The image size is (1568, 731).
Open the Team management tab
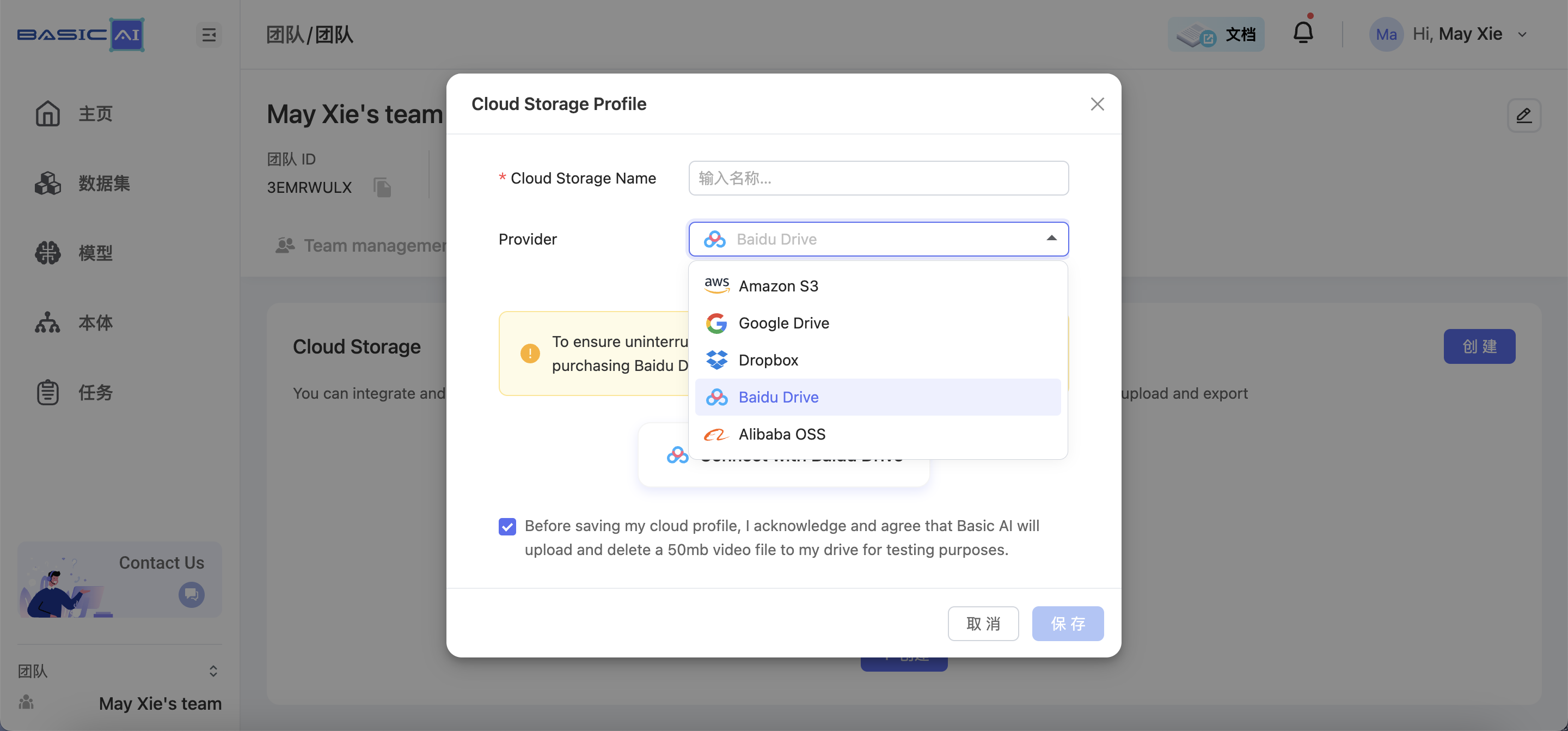[361, 246]
